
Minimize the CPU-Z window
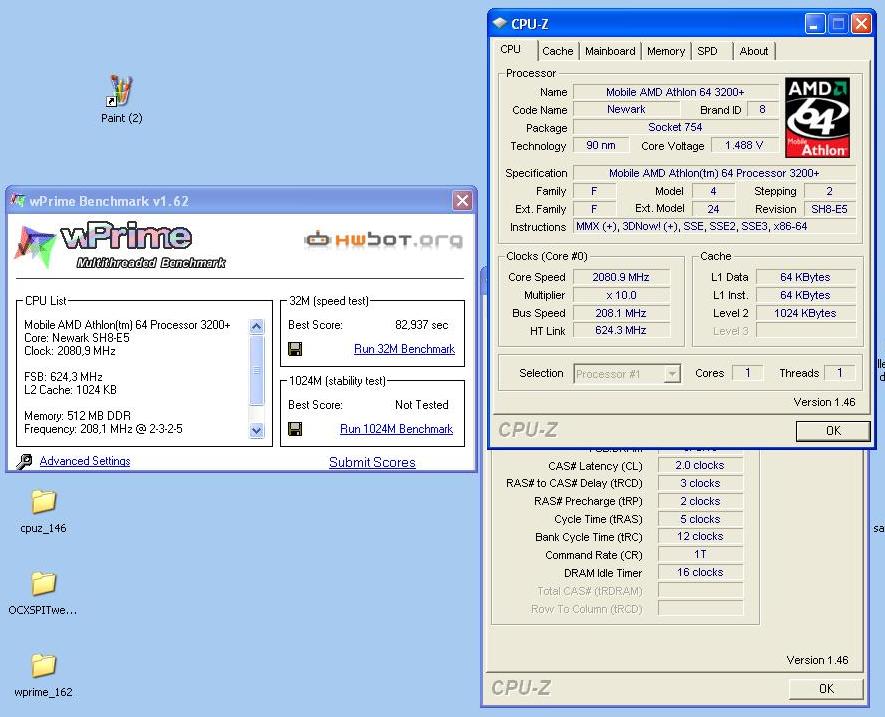pyautogui.click(x=815, y=24)
